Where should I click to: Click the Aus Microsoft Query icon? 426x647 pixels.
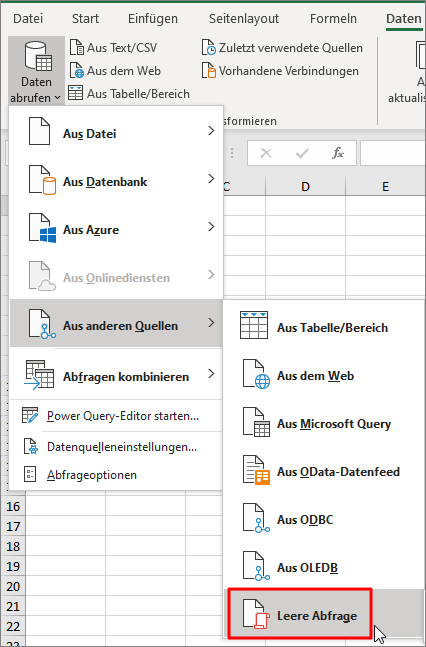(x=256, y=422)
